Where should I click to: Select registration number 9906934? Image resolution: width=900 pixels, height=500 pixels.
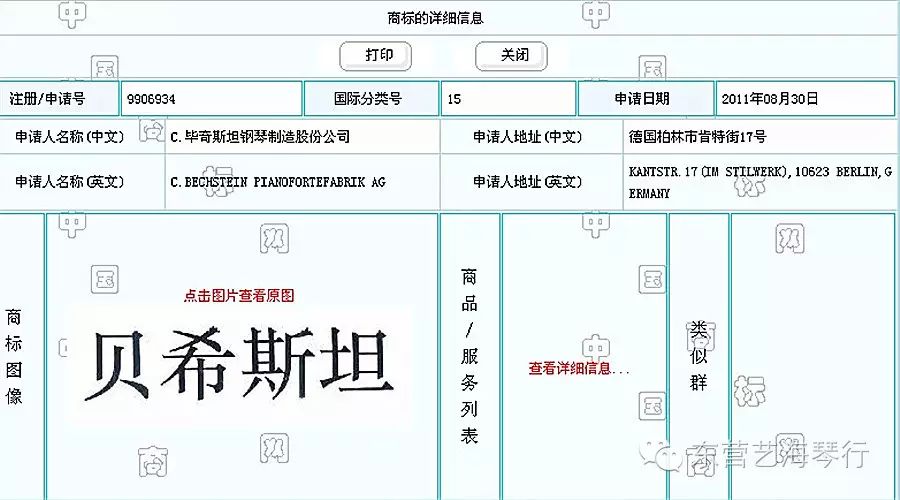[151, 99]
